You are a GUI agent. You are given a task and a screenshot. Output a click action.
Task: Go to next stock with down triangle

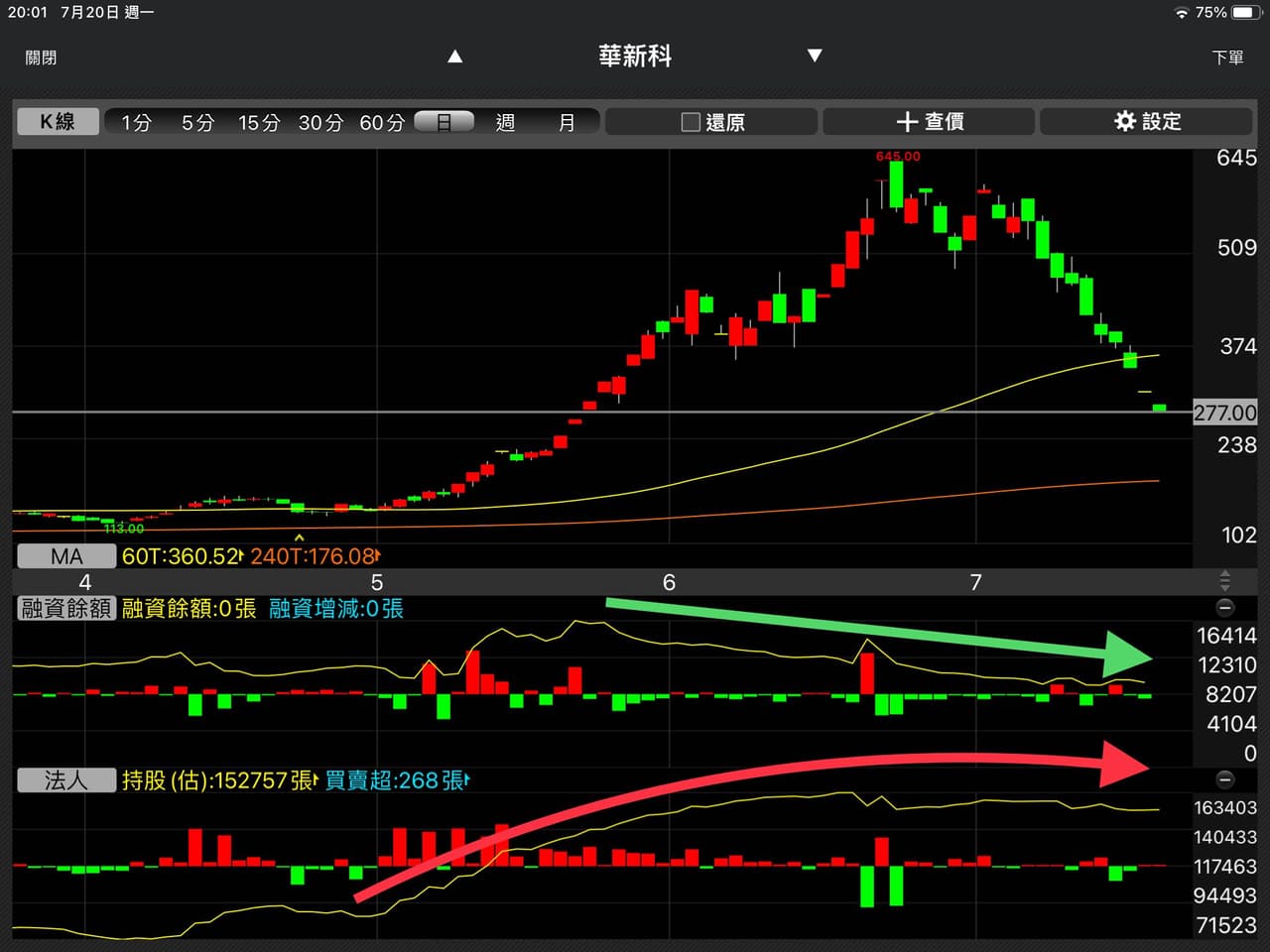pos(815,57)
